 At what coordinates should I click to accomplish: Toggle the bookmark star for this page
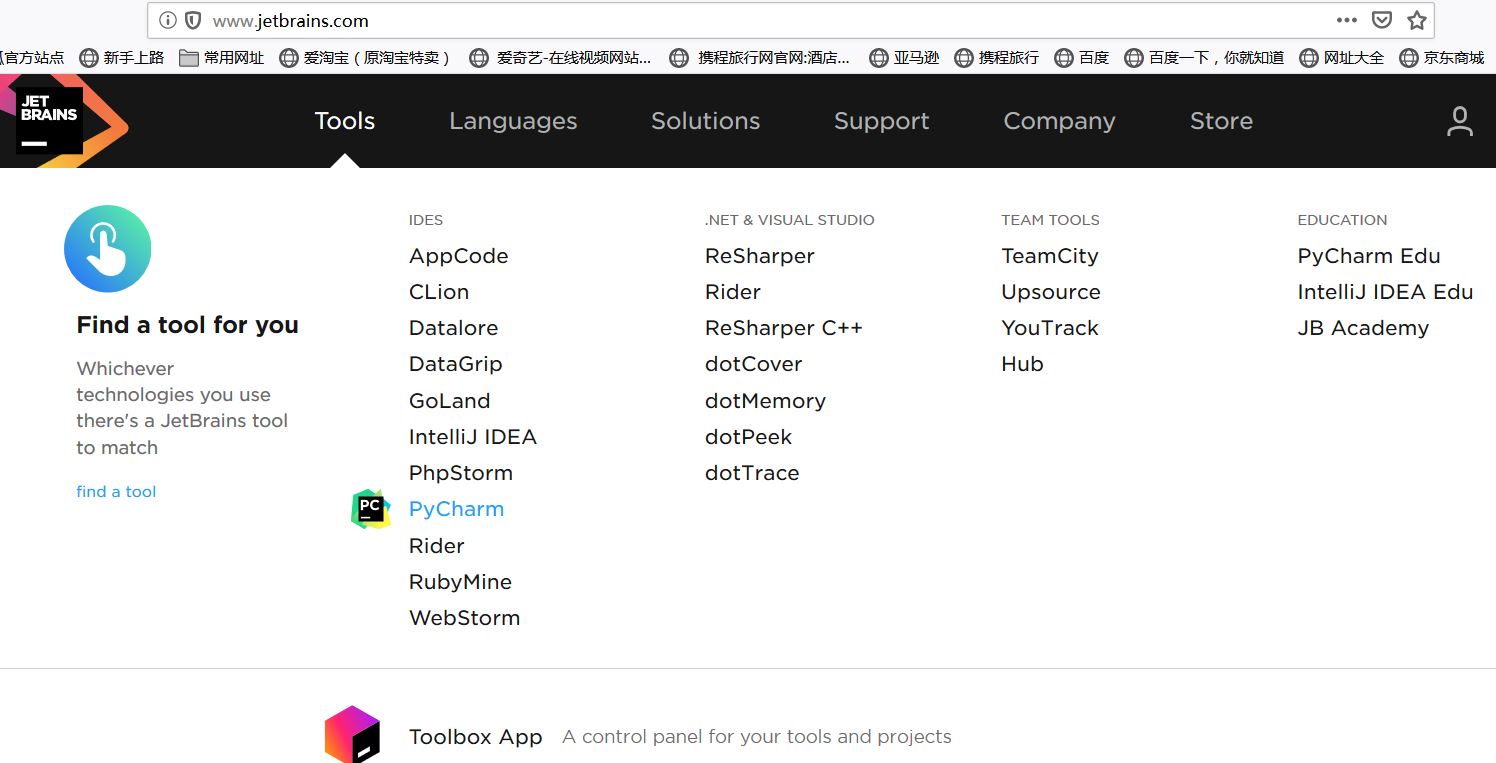pyautogui.click(x=1416, y=19)
